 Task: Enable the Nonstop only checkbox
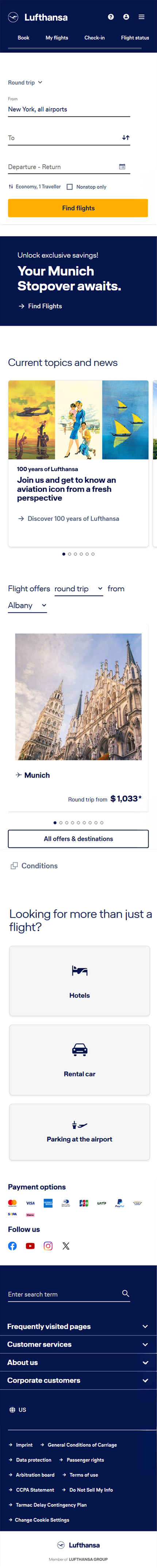pyautogui.click(x=70, y=187)
